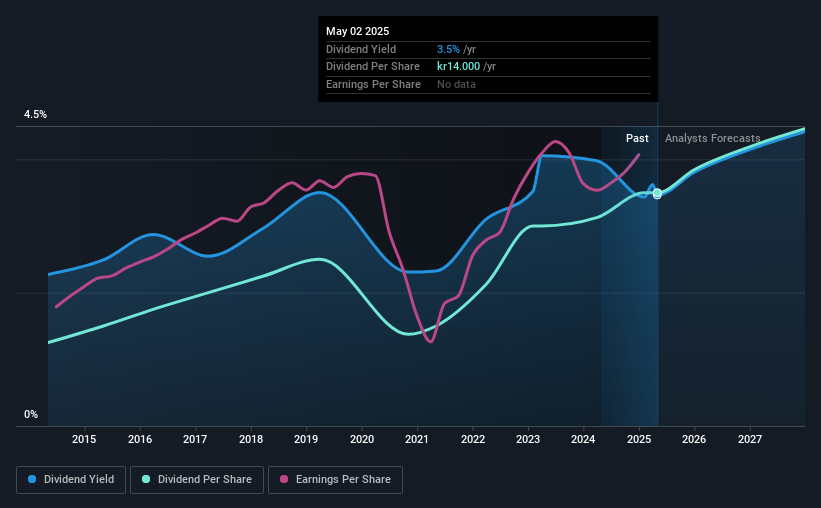The height and width of the screenshot is (508, 821).
Task: Click the May 02 2025 tooltip date
Action: (358, 31)
